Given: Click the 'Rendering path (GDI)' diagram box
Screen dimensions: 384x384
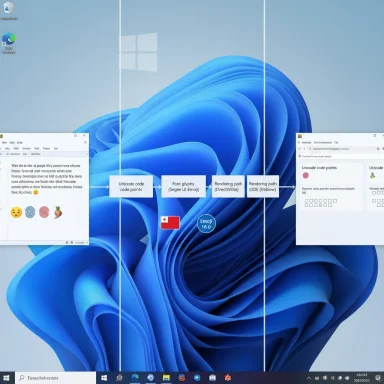Looking at the screenshot, I should tap(263, 186).
